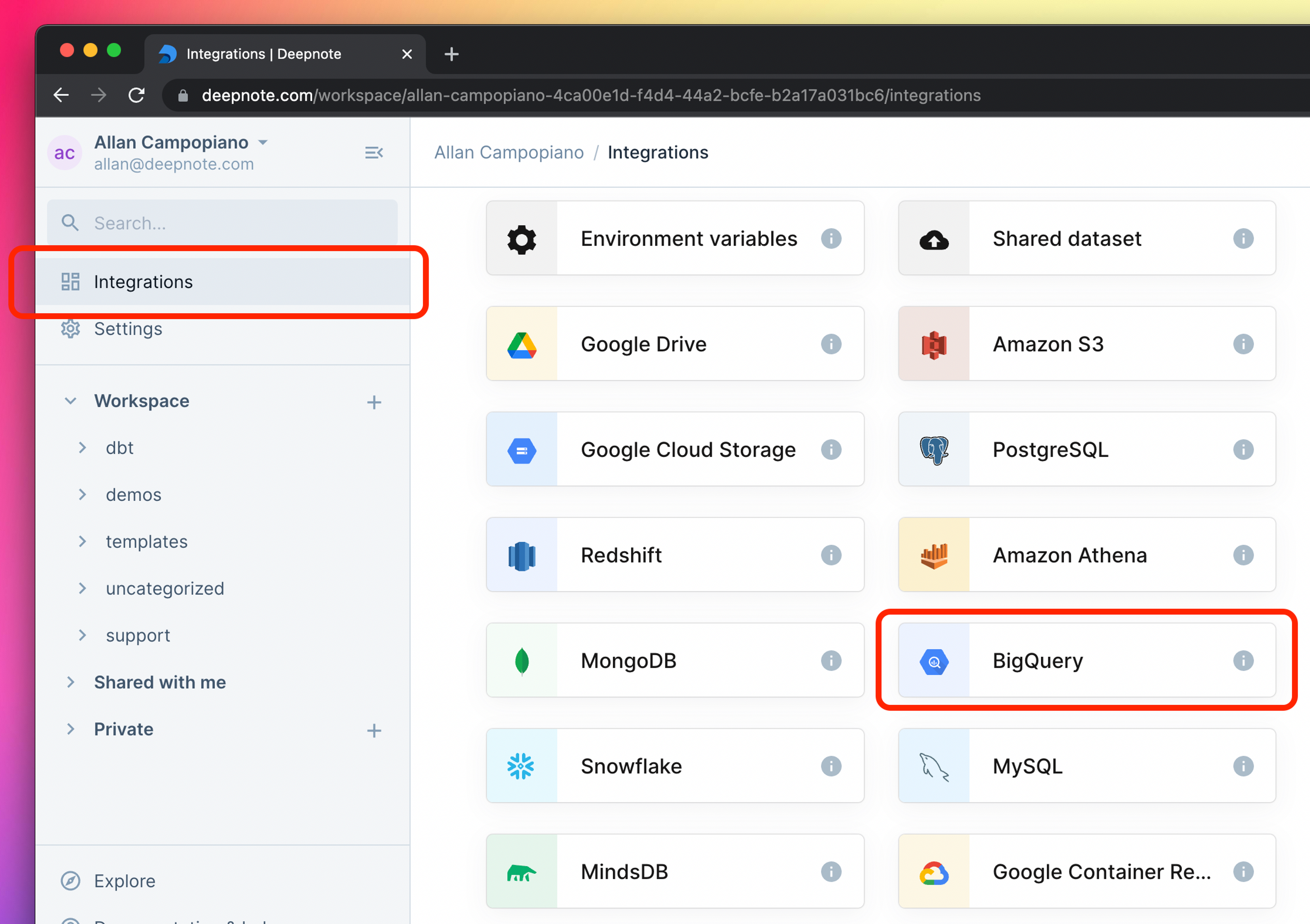The image size is (1310, 924).
Task: Expand the Private section
Action: 70,729
